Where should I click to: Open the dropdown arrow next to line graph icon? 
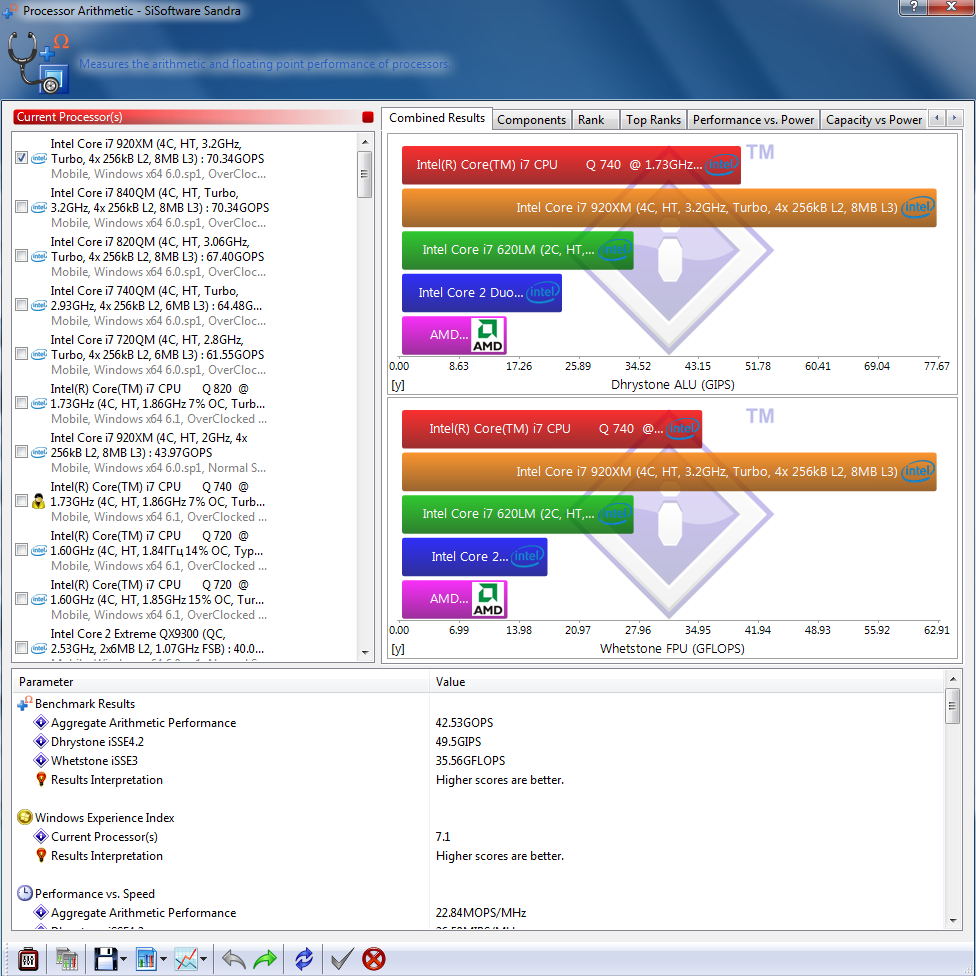click(204, 959)
